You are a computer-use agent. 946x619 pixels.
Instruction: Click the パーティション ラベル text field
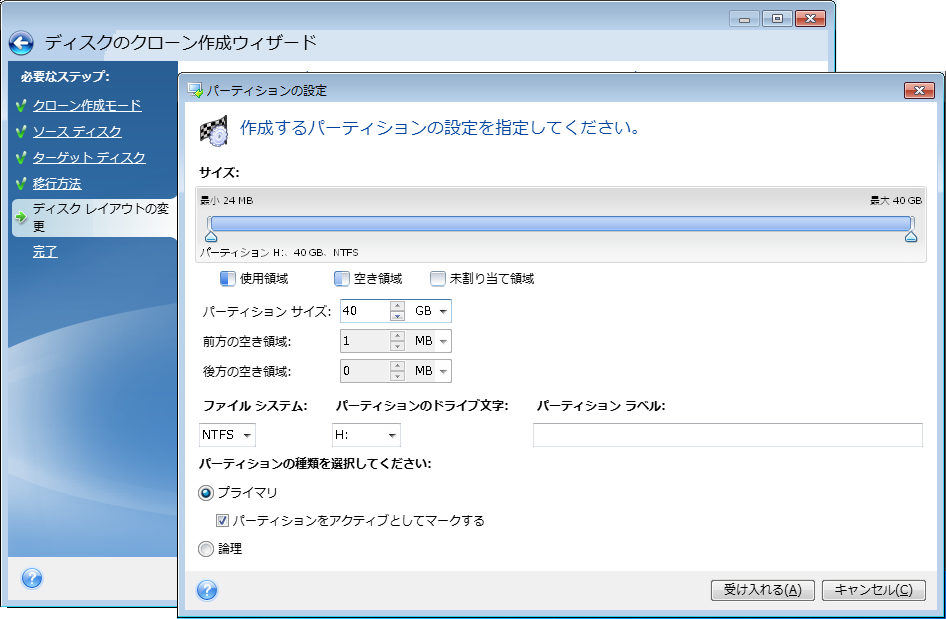[x=727, y=435]
